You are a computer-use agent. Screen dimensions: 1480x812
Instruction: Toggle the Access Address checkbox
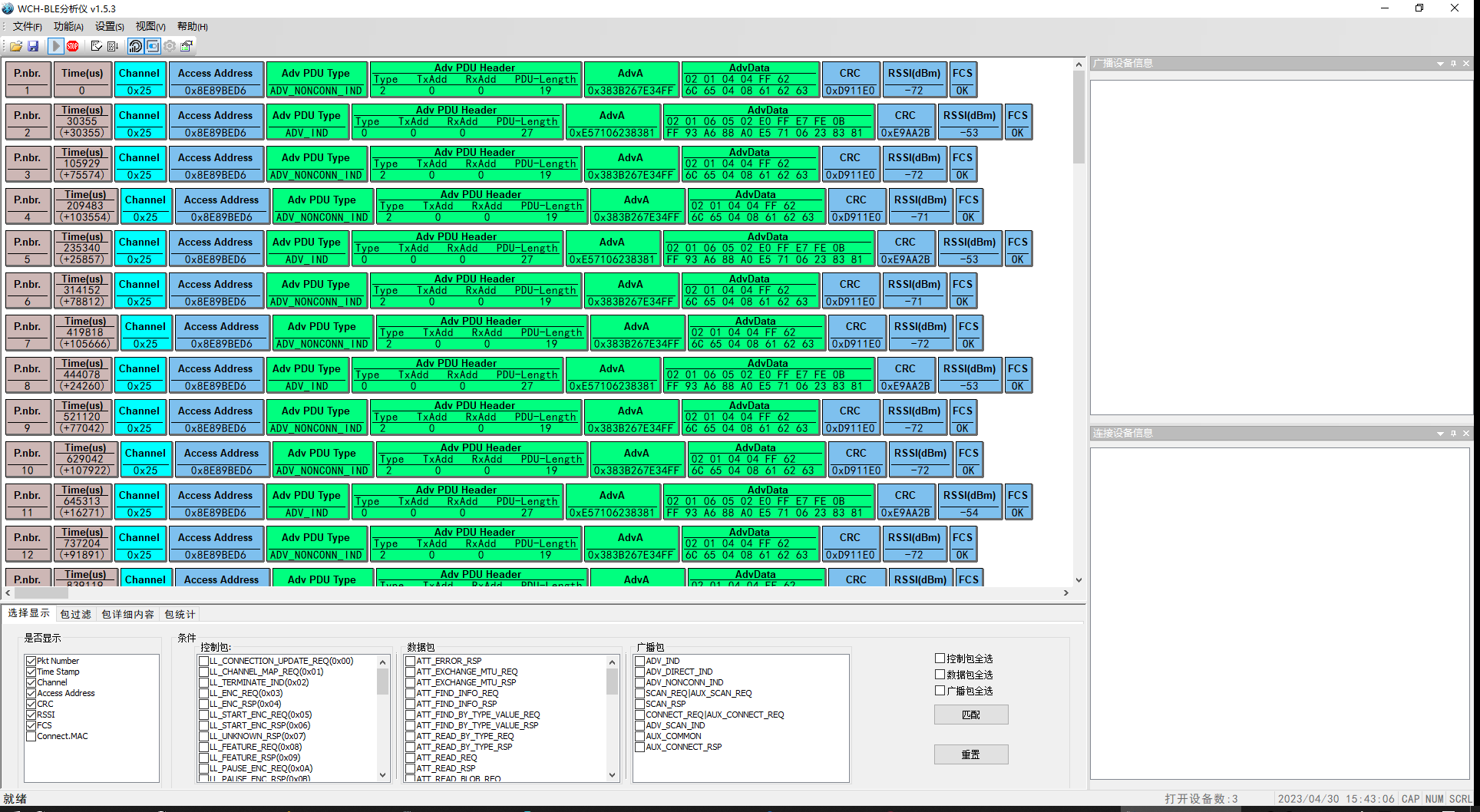[31, 693]
